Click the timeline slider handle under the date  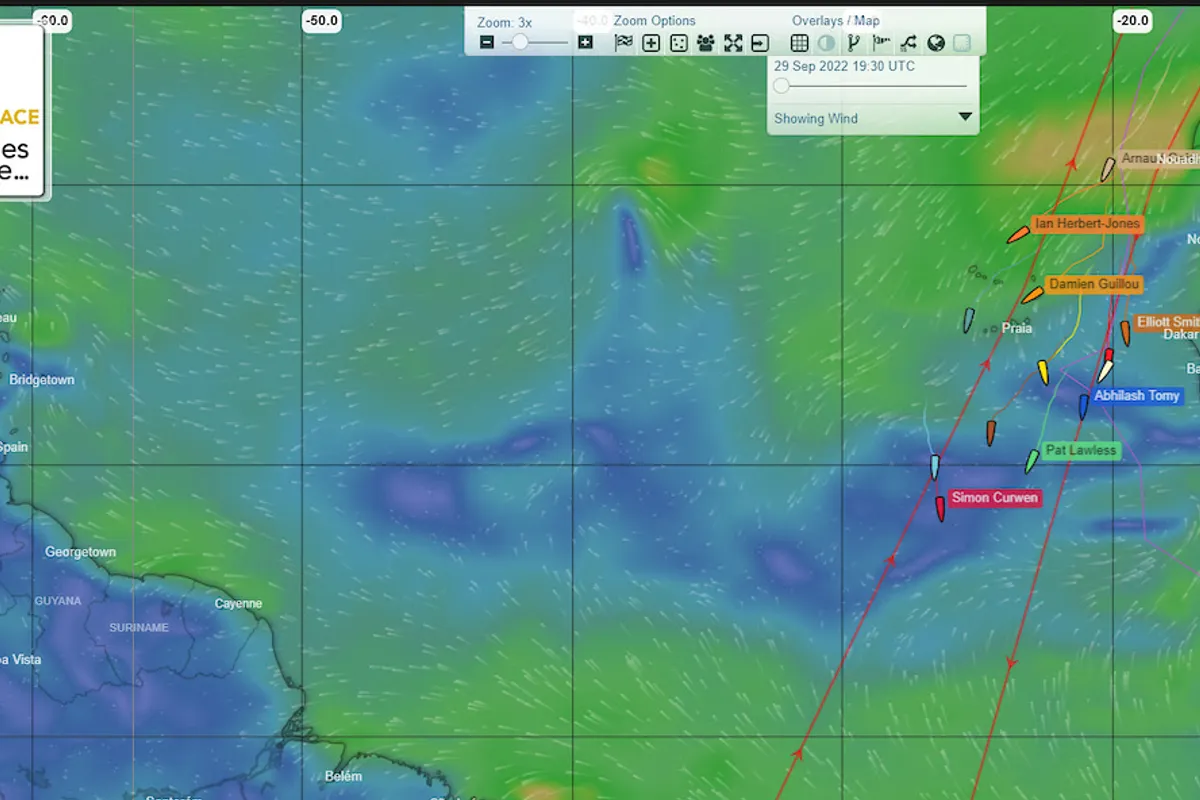(x=781, y=86)
